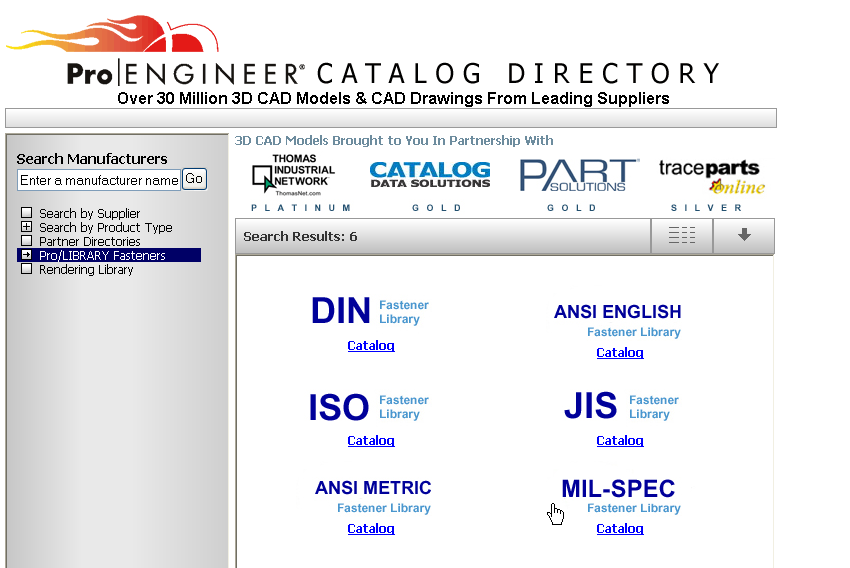Screen dimensions: 850x568
Task: Click the GOLD label under Catalog Data Solutions
Action: coord(436,208)
